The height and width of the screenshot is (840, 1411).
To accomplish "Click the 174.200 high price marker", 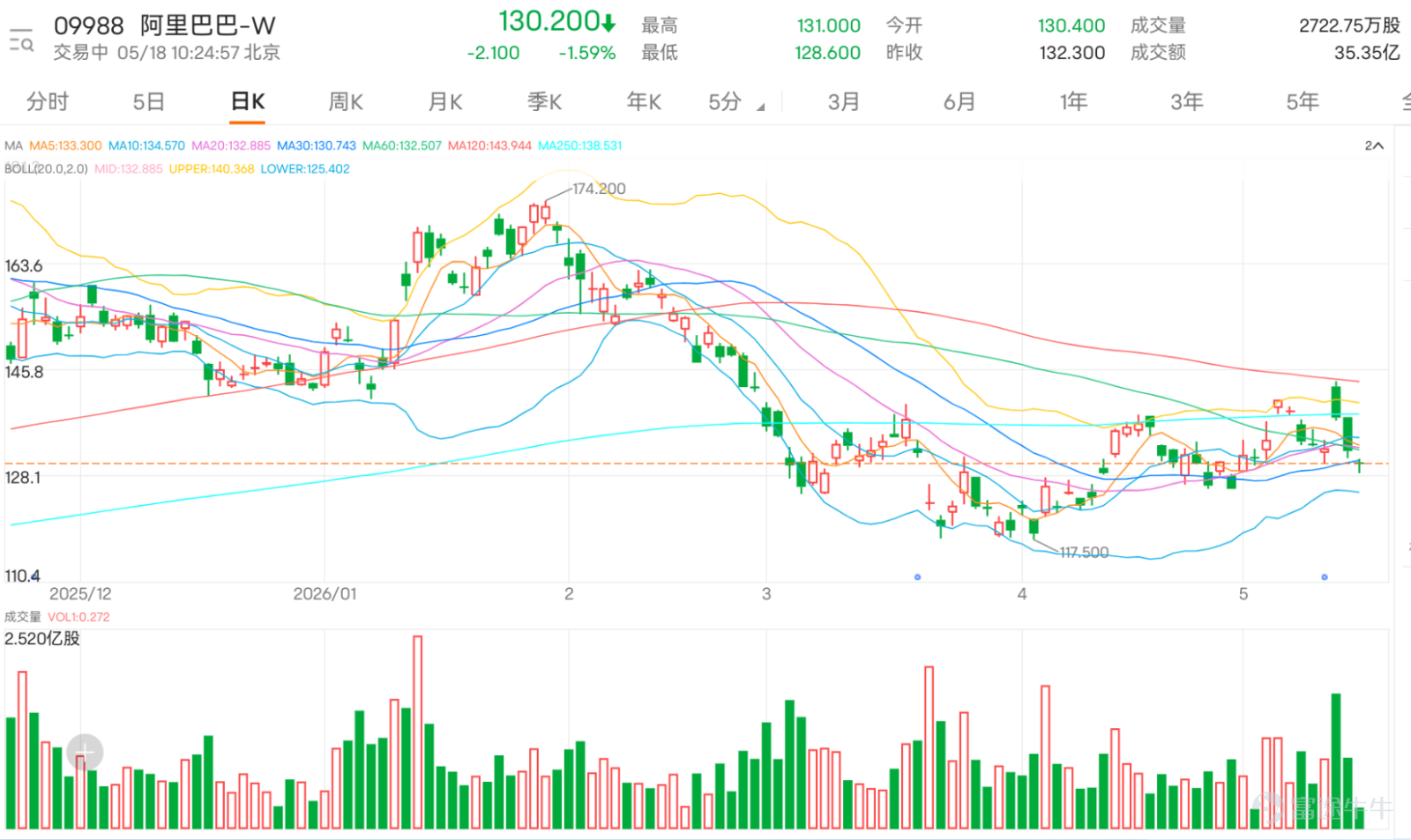I will [599, 189].
